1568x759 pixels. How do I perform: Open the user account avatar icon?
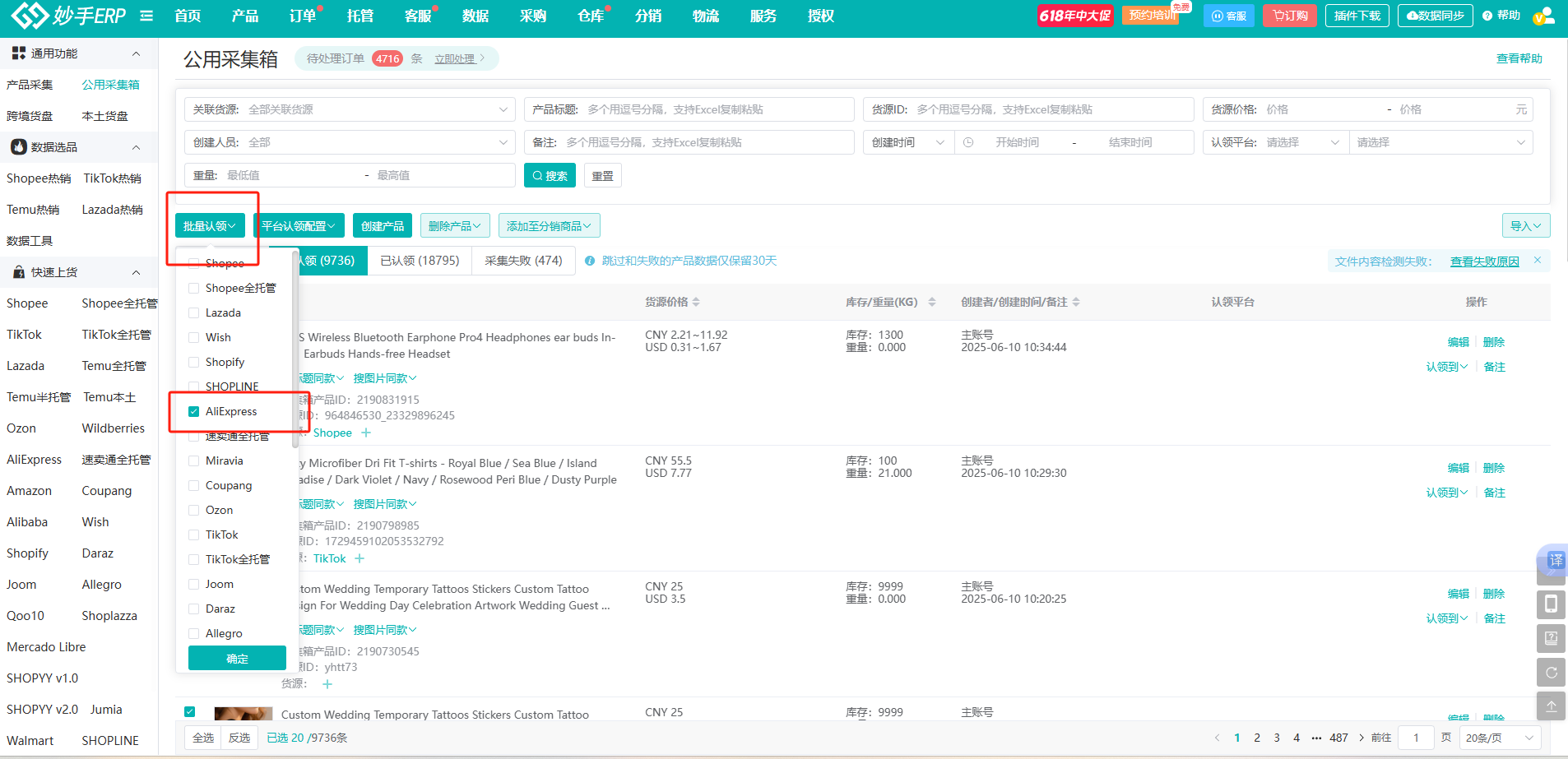tap(1543, 16)
